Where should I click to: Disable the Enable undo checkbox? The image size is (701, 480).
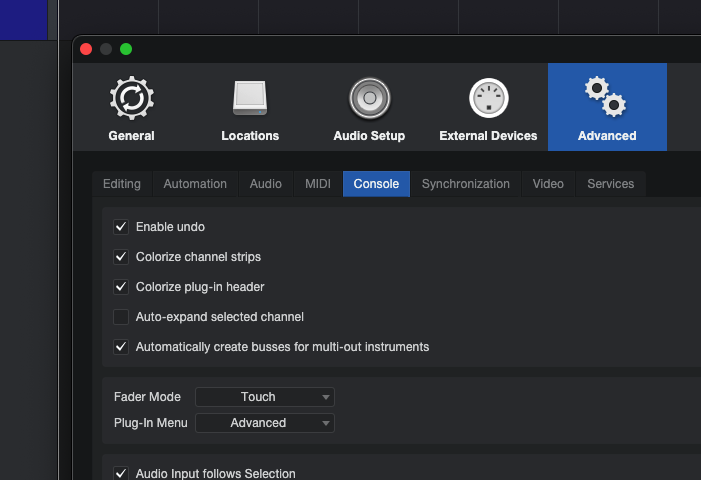pos(121,227)
